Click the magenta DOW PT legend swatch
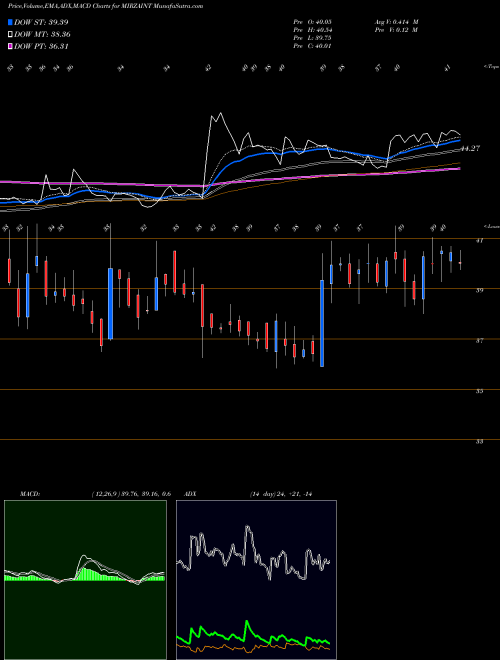Viewport: 500px width, 660px height. (x=10, y=46)
